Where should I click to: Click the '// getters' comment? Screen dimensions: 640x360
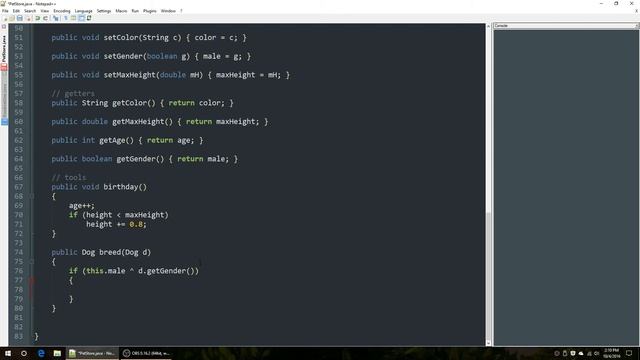[73, 93]
